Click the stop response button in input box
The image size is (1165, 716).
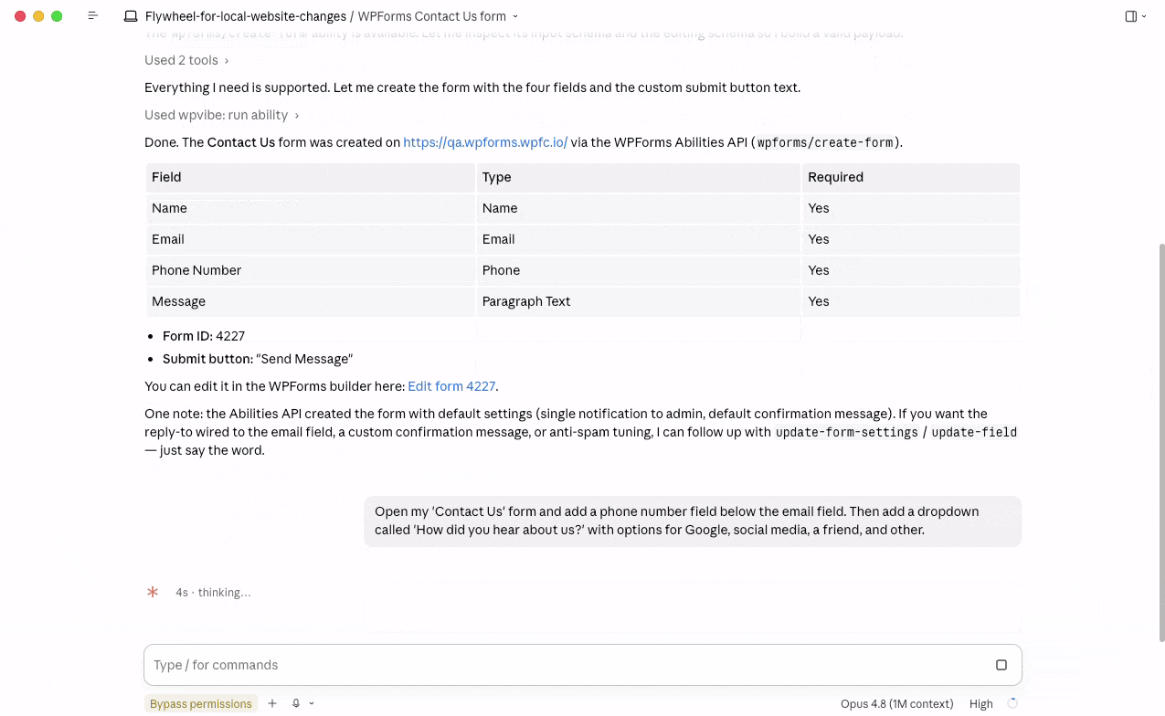coord(1001,665)
